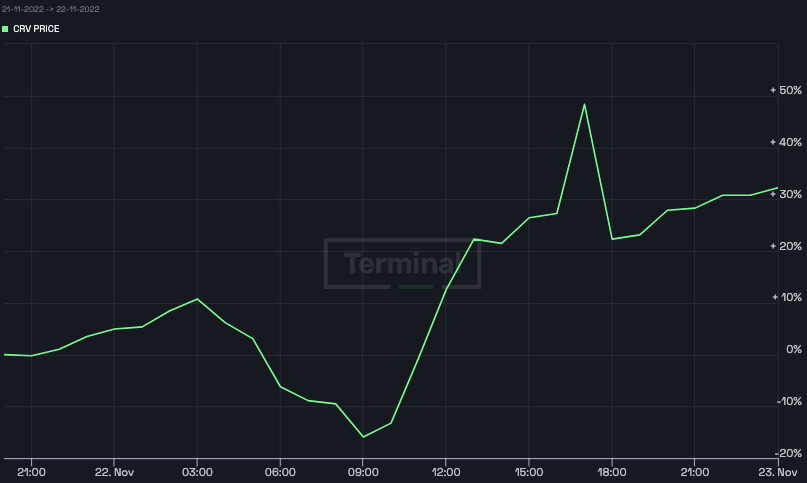The image size is (807, 483).
Task: Click the Terminal watermark logo
Action: (402, 263)
